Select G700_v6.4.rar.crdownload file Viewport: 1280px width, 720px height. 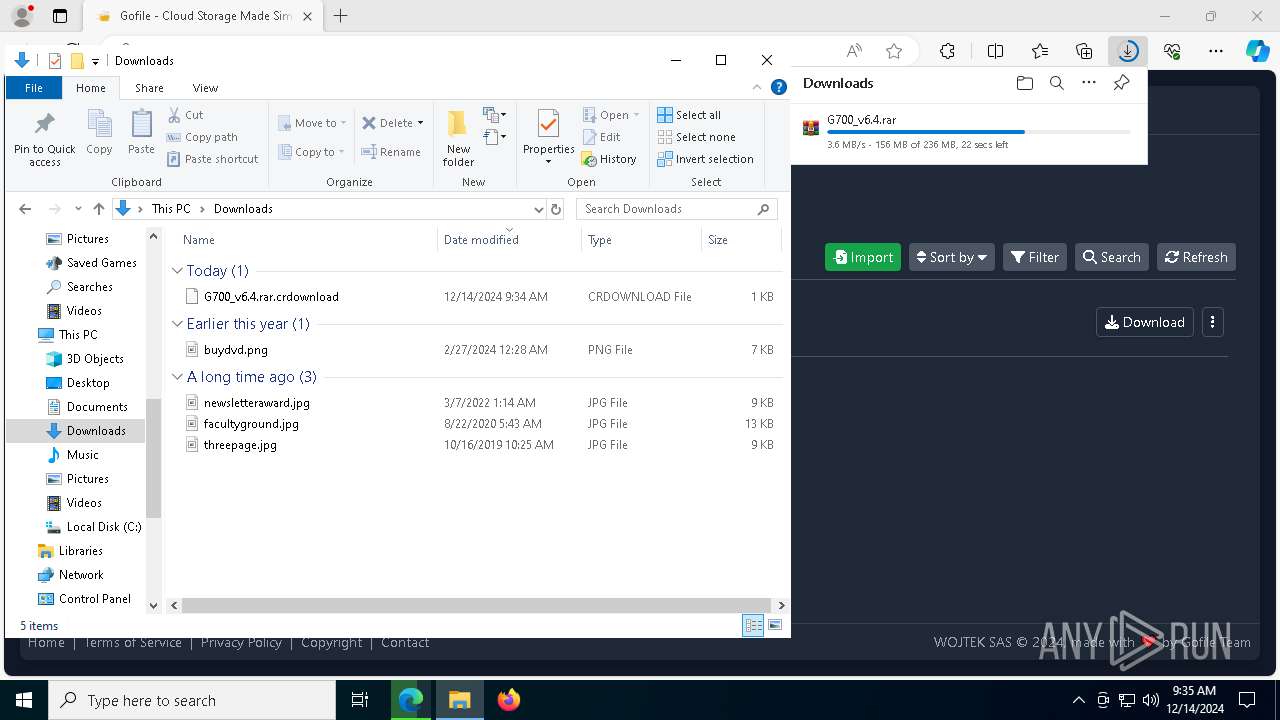[x=271, y=297]
